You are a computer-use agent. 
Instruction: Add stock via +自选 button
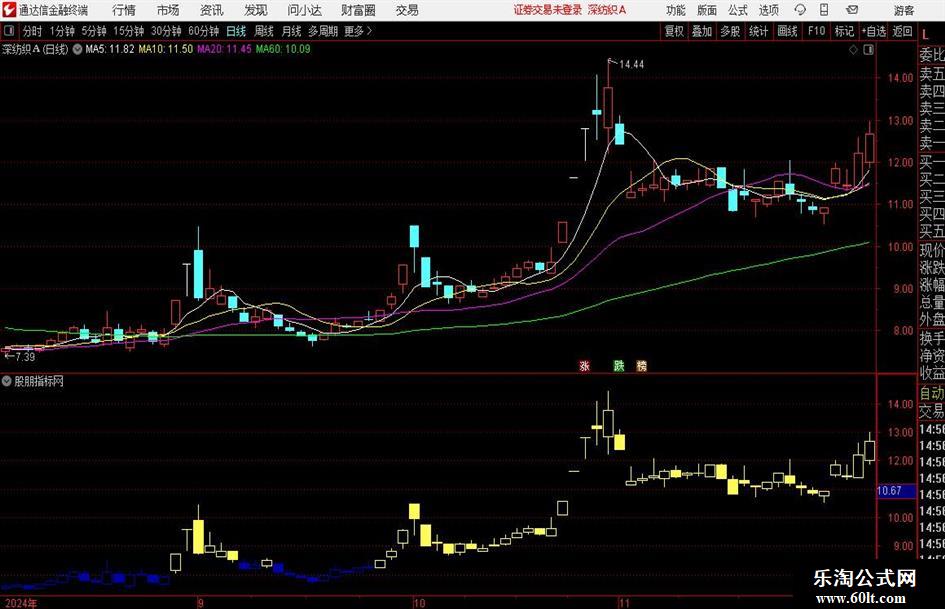pyautogui.click(x=873, y=31)
